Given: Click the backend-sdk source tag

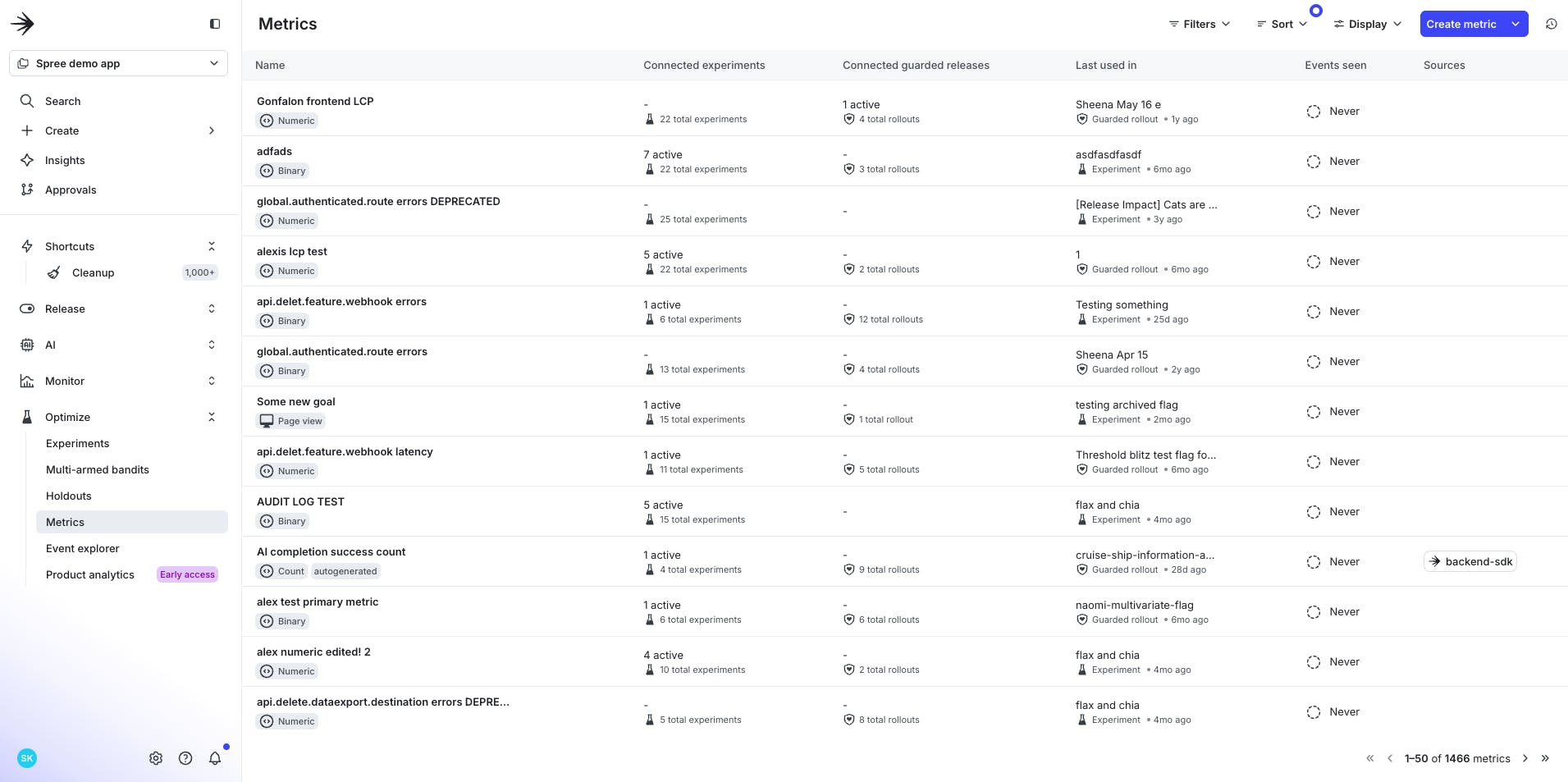Looking at the screenshot, I should pyautogui.click(x=1470, y=561).
